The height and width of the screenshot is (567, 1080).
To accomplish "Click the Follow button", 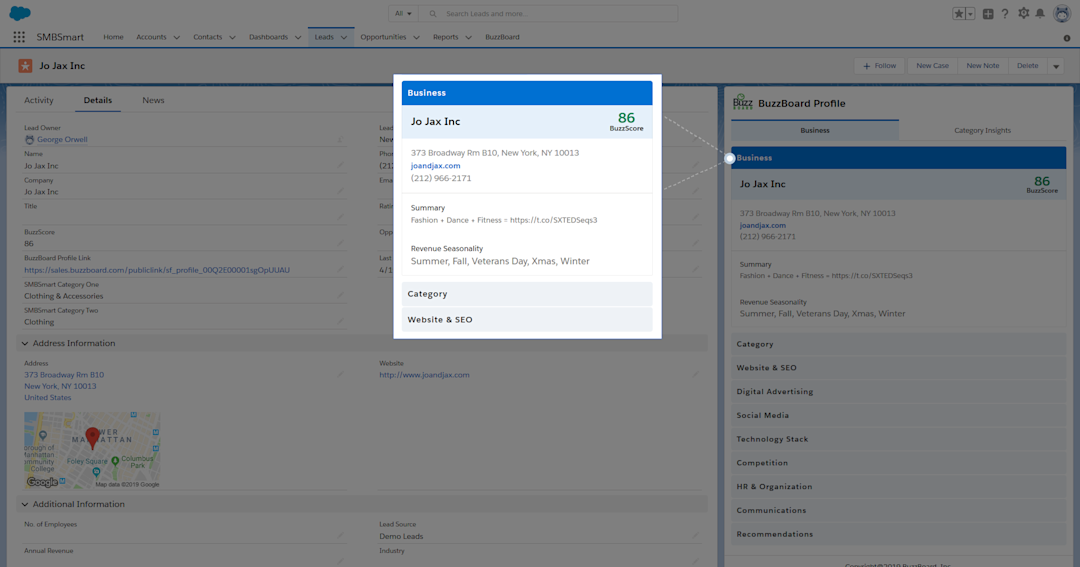I will tap(881, 66).
